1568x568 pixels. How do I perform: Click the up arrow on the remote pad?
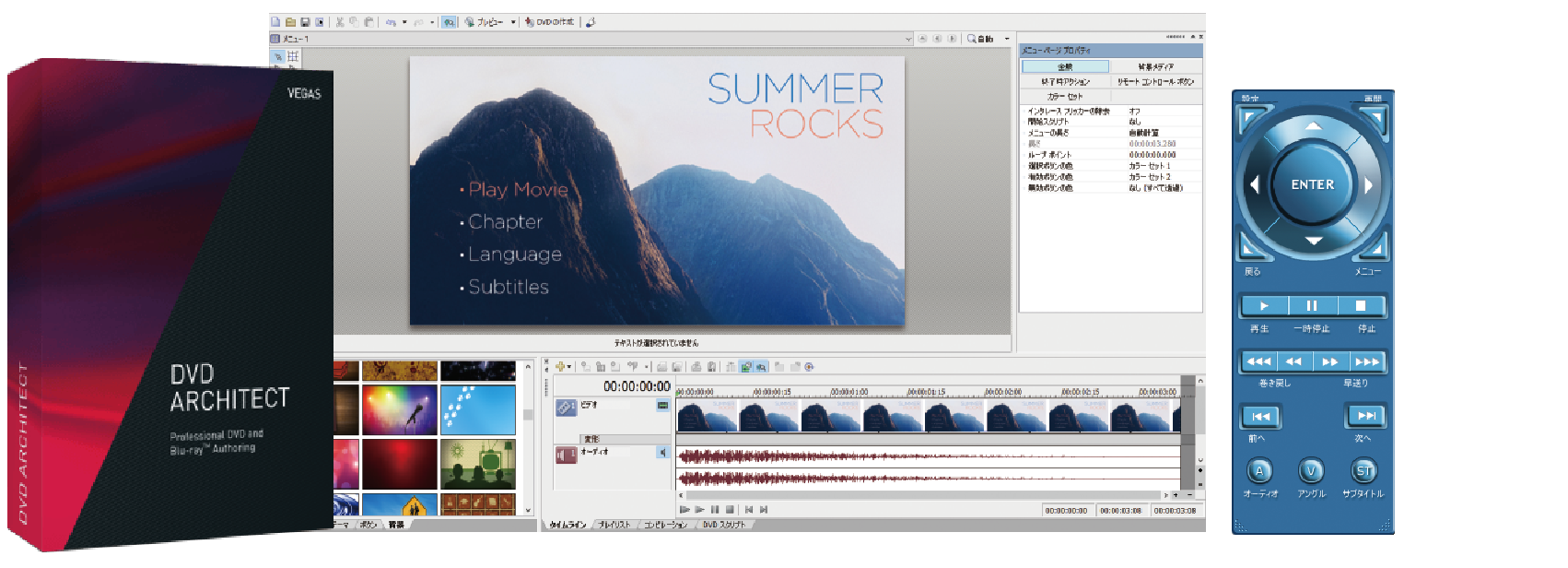click(x=1314, y=125)
